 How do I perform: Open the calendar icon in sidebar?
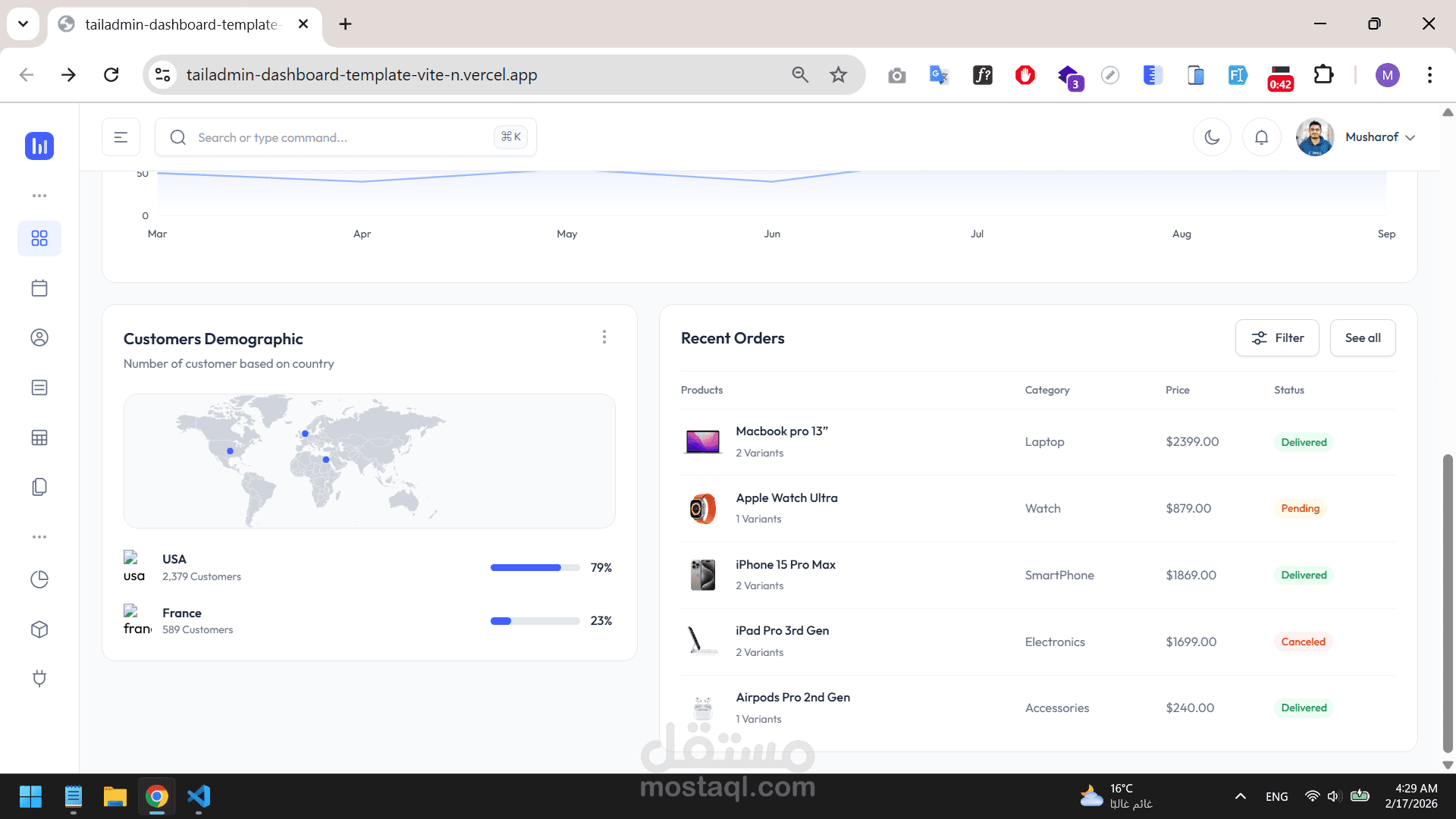click(x=39, y=288)
